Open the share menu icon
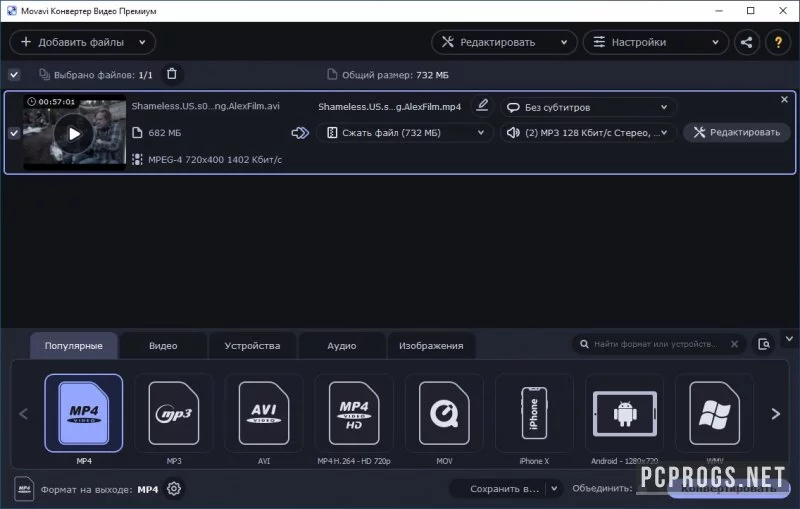Image resolution: width=800 pixels, height=509 pixels. 746,42
